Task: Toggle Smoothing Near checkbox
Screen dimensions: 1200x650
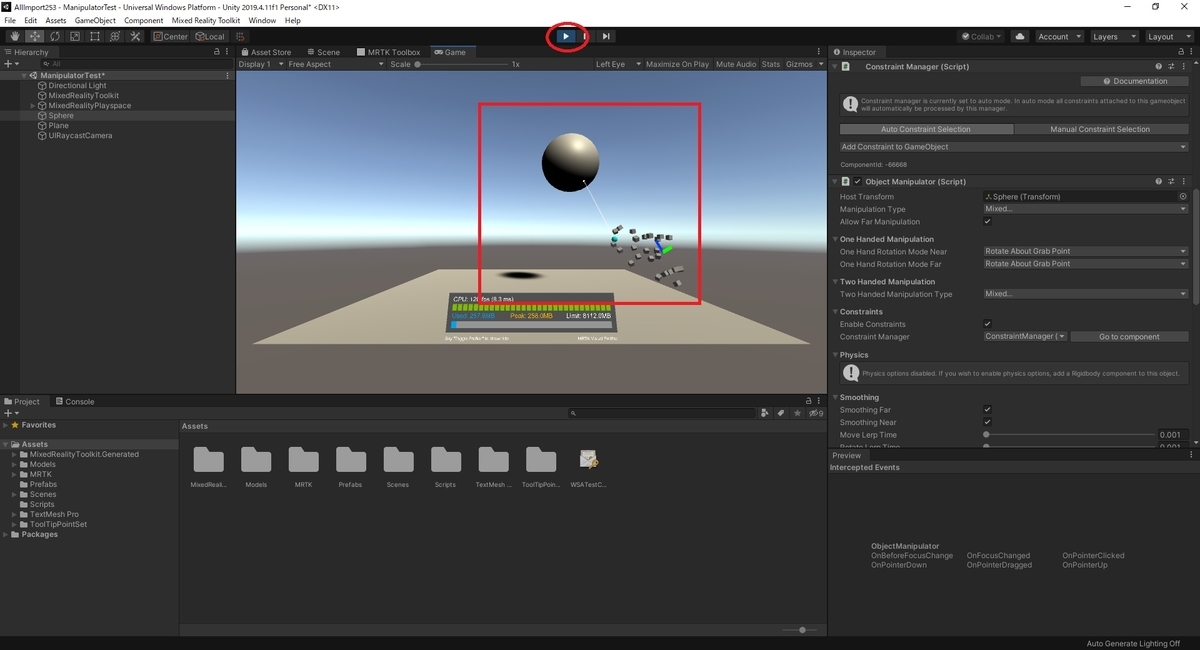Action: coord(987,422)
